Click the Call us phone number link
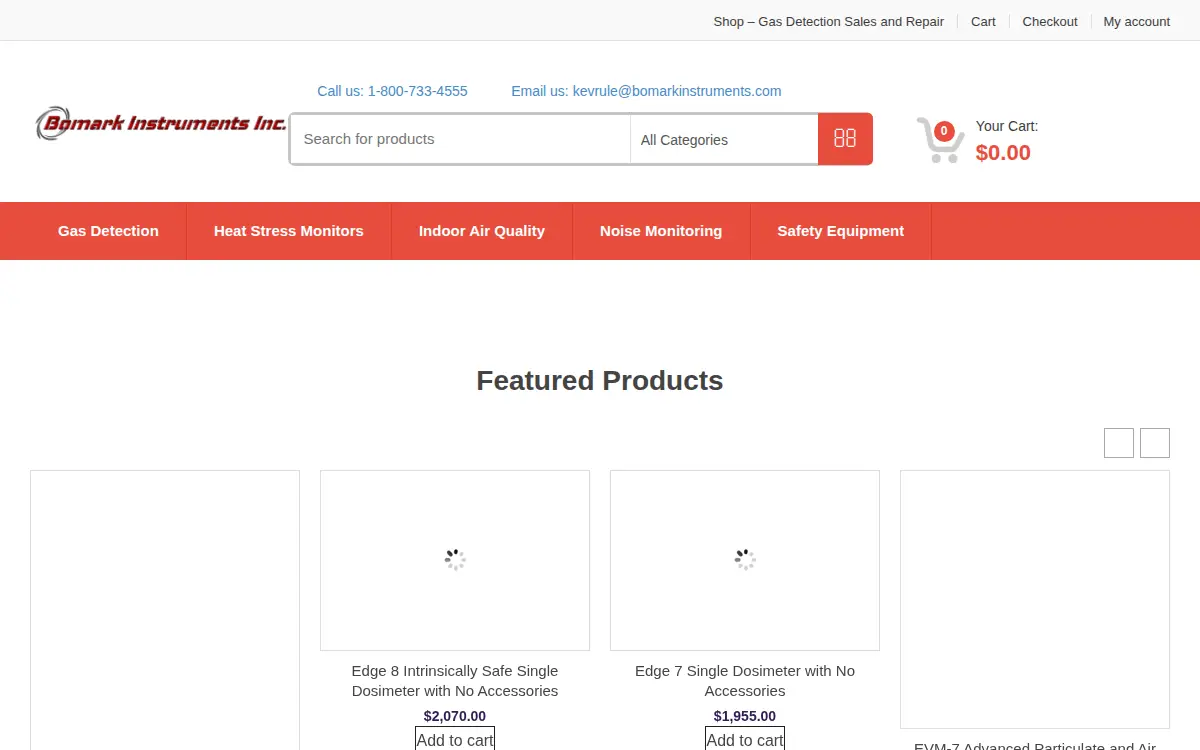 pos(392,91)
